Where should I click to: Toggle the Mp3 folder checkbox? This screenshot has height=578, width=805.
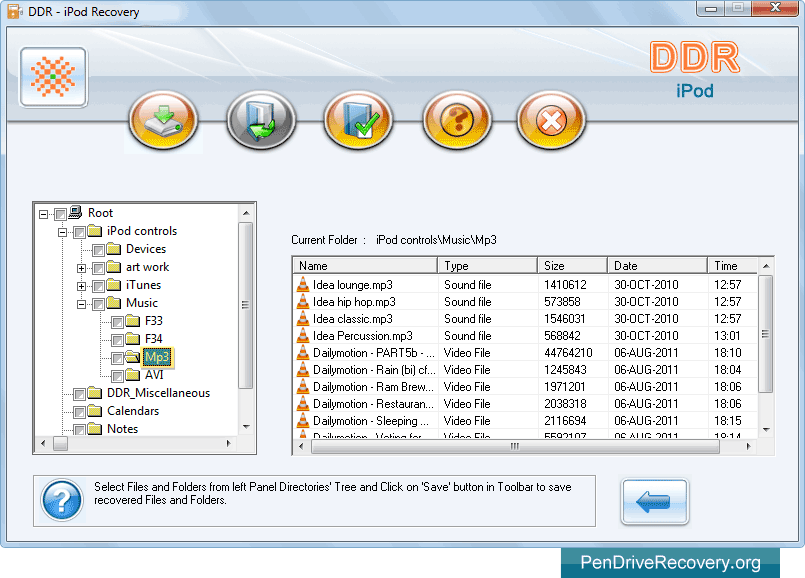pos(118,358)
